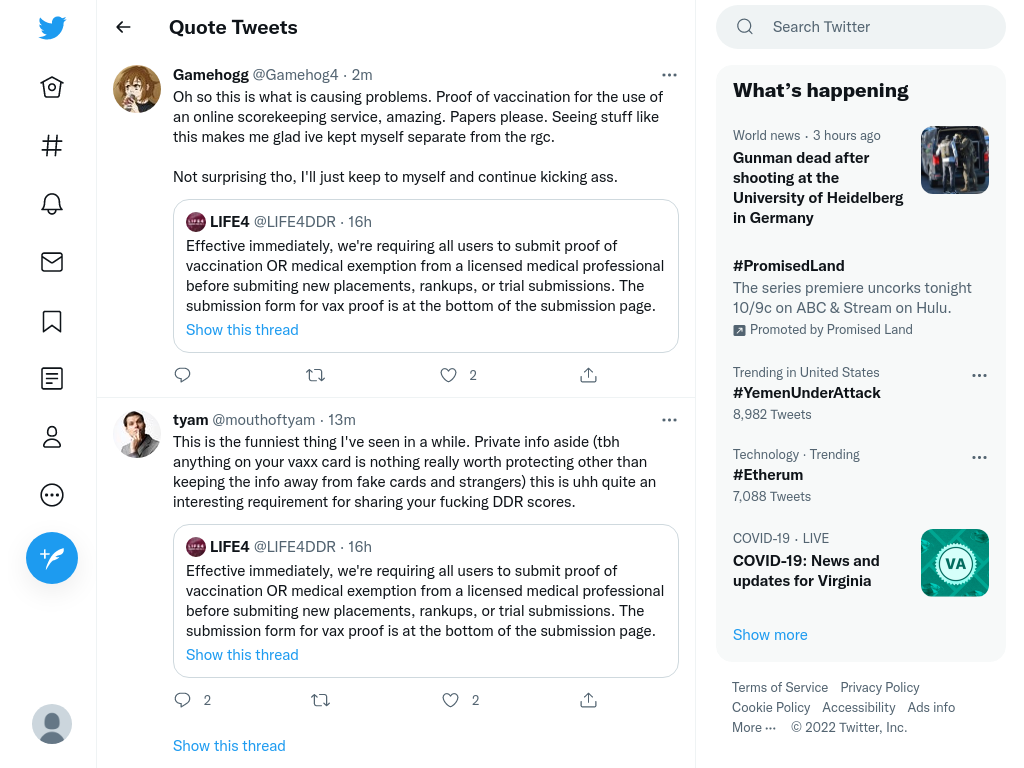Open the Heidelberg news thumbnail image
Viewport: 1024px width, 768px height.
955,160
